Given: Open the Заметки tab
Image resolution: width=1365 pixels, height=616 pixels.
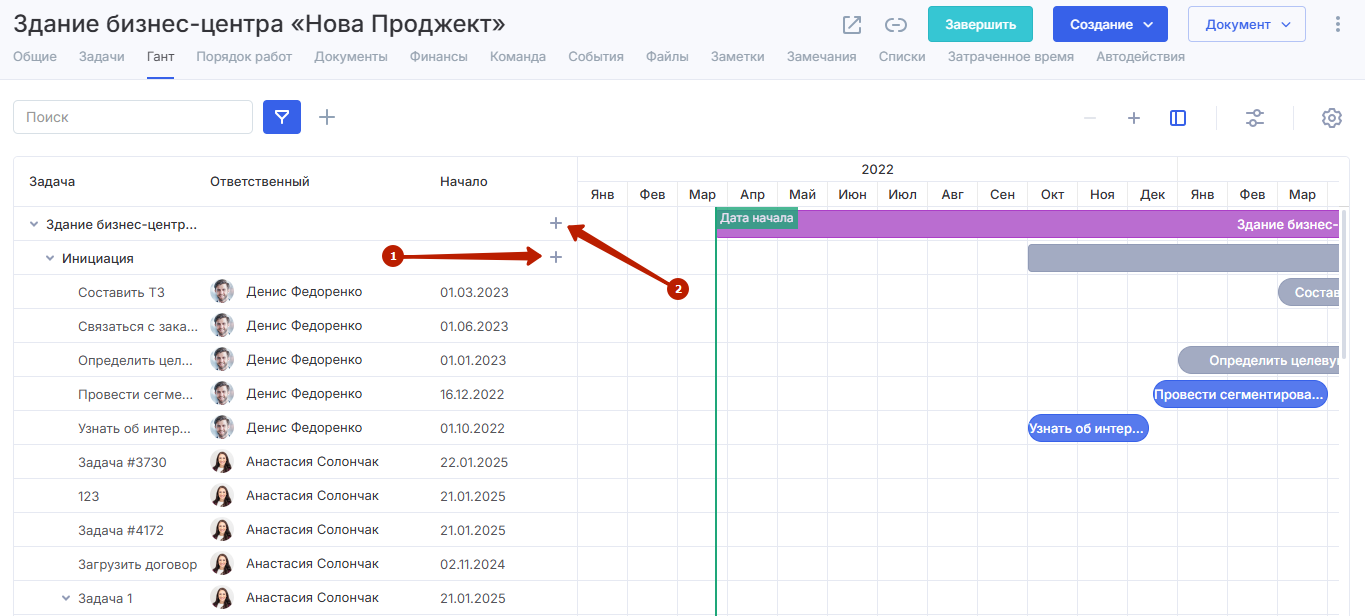Looking at the screenshot, I should [x=738, y=57].
